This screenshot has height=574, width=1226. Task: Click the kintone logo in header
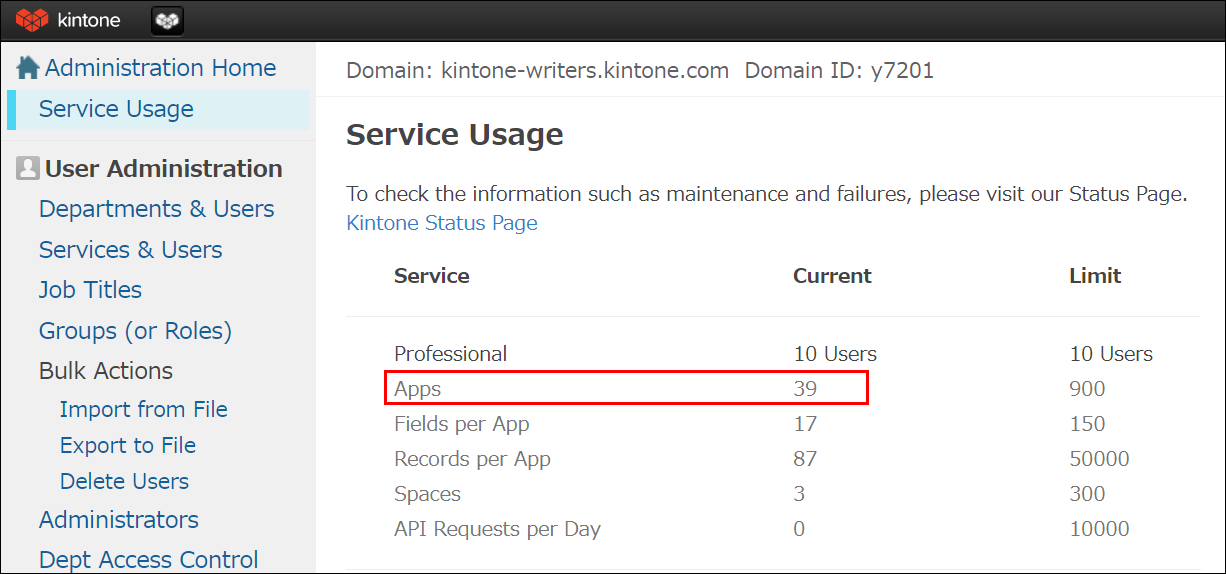(68, 20)
